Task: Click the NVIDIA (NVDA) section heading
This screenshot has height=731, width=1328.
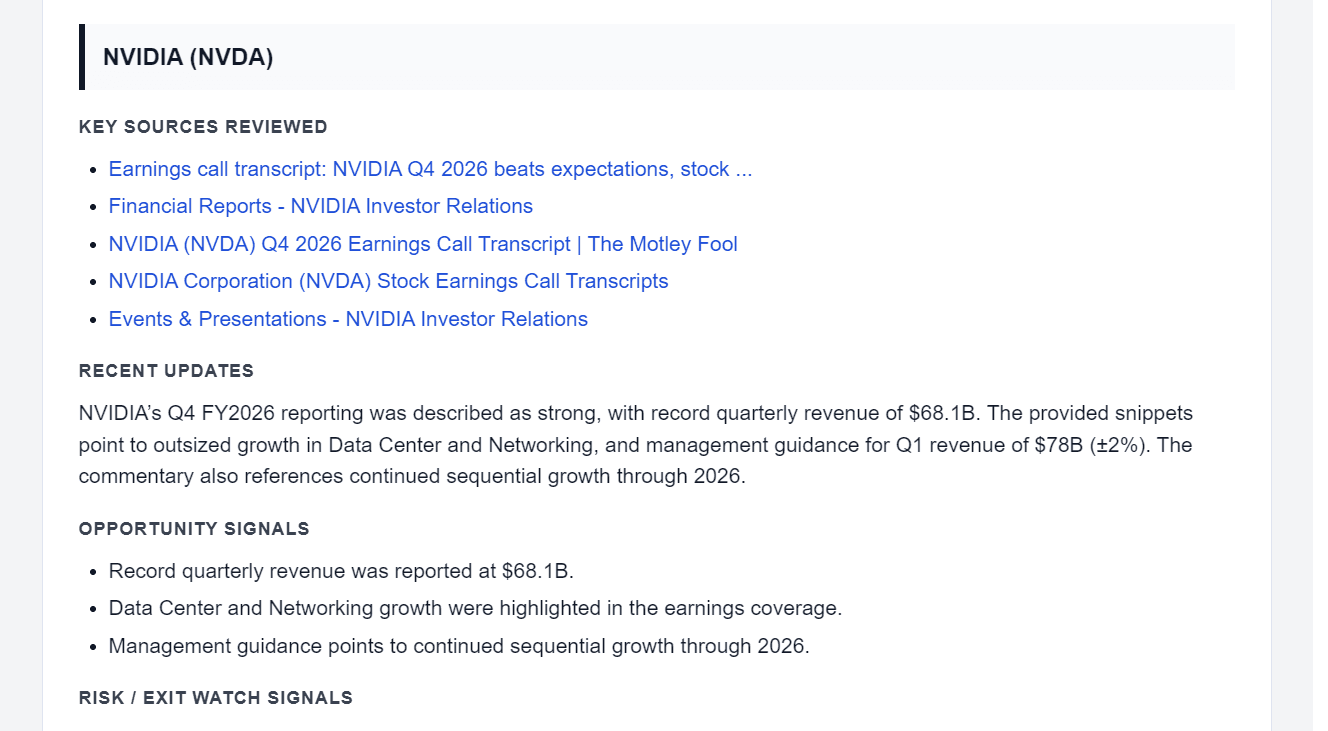Action: (188, 57)
